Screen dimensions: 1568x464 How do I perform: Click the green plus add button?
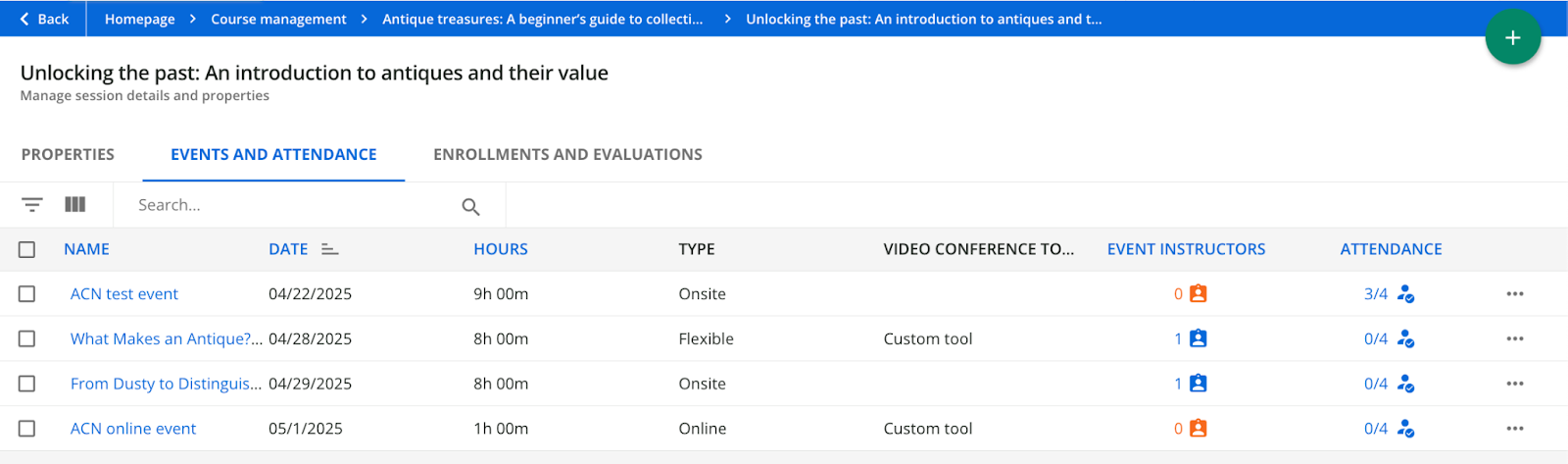(1512, 37)
